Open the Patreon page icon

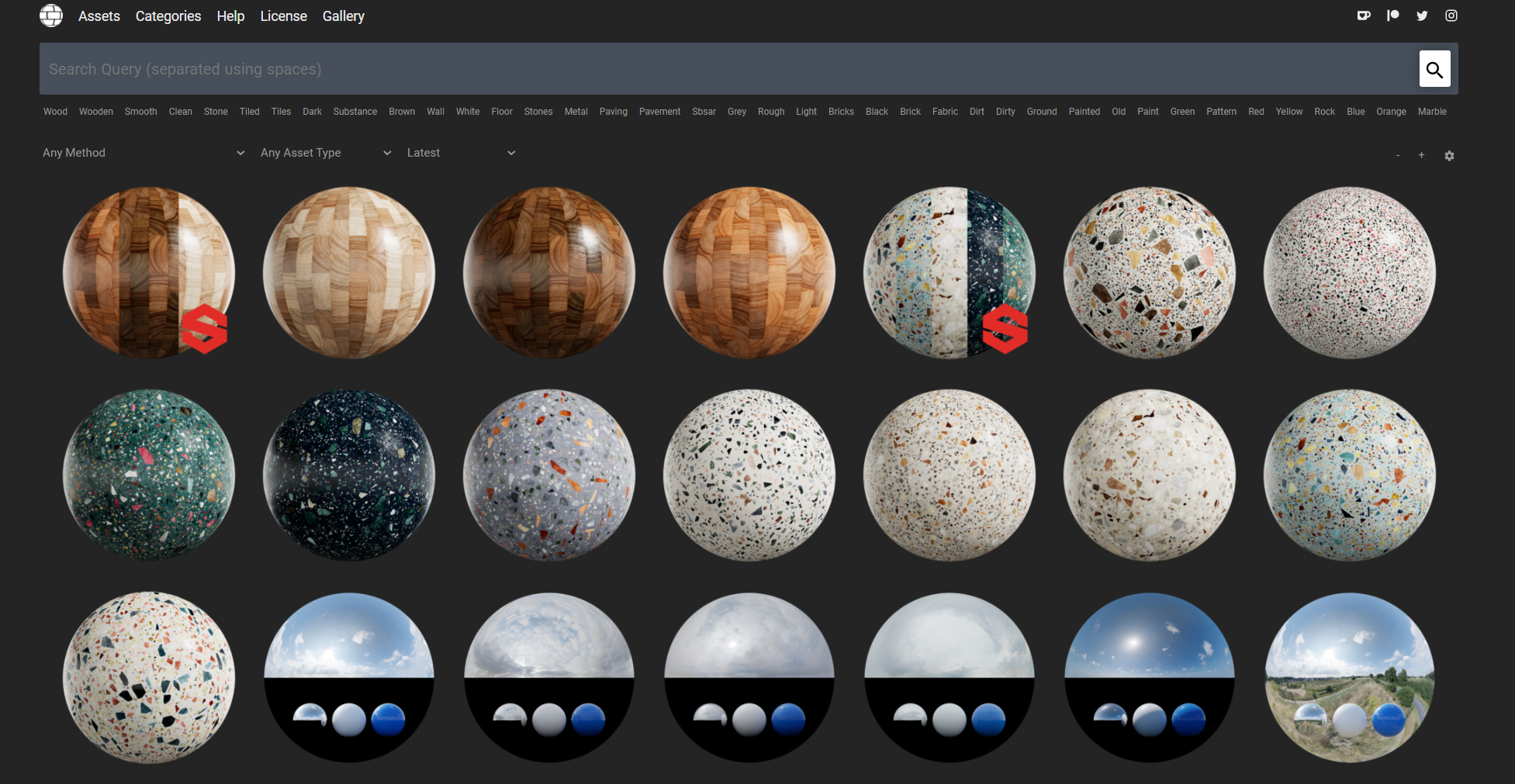tap(1393, 16)
